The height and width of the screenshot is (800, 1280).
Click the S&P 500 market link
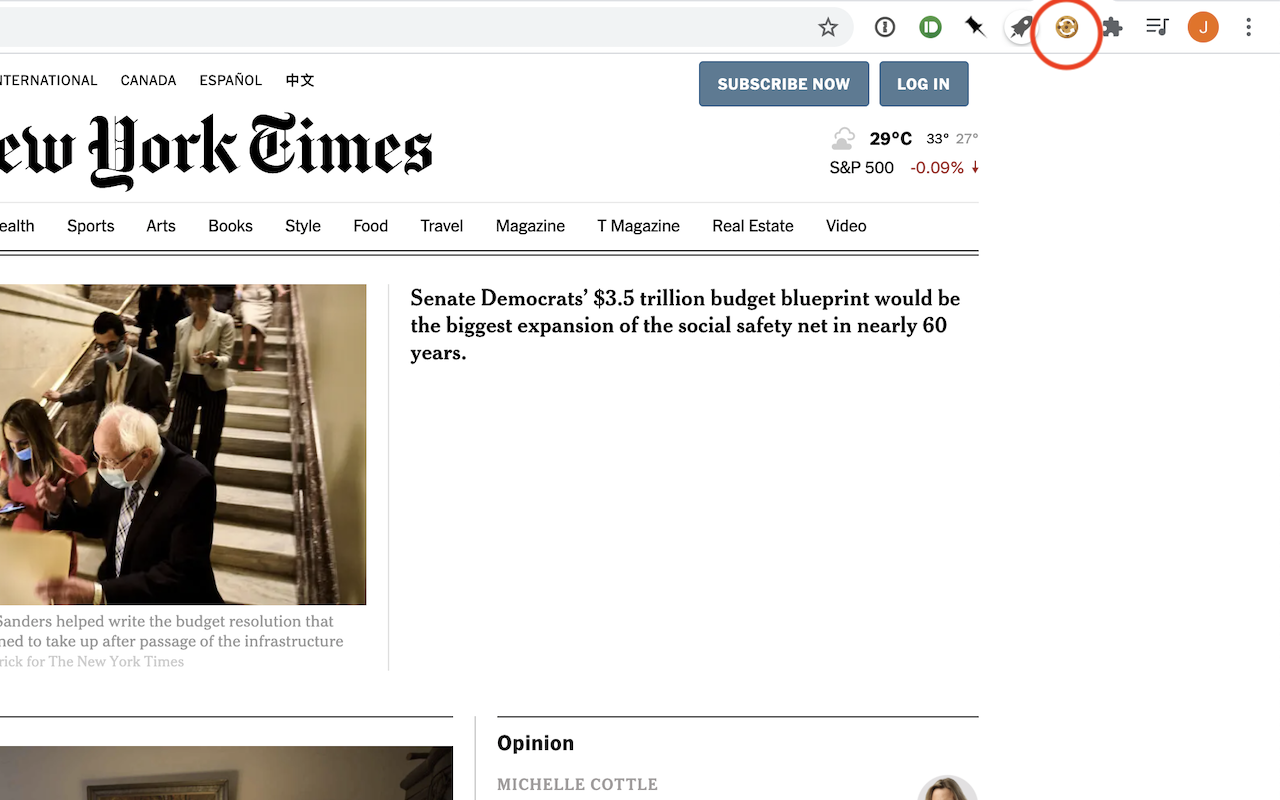861,168
